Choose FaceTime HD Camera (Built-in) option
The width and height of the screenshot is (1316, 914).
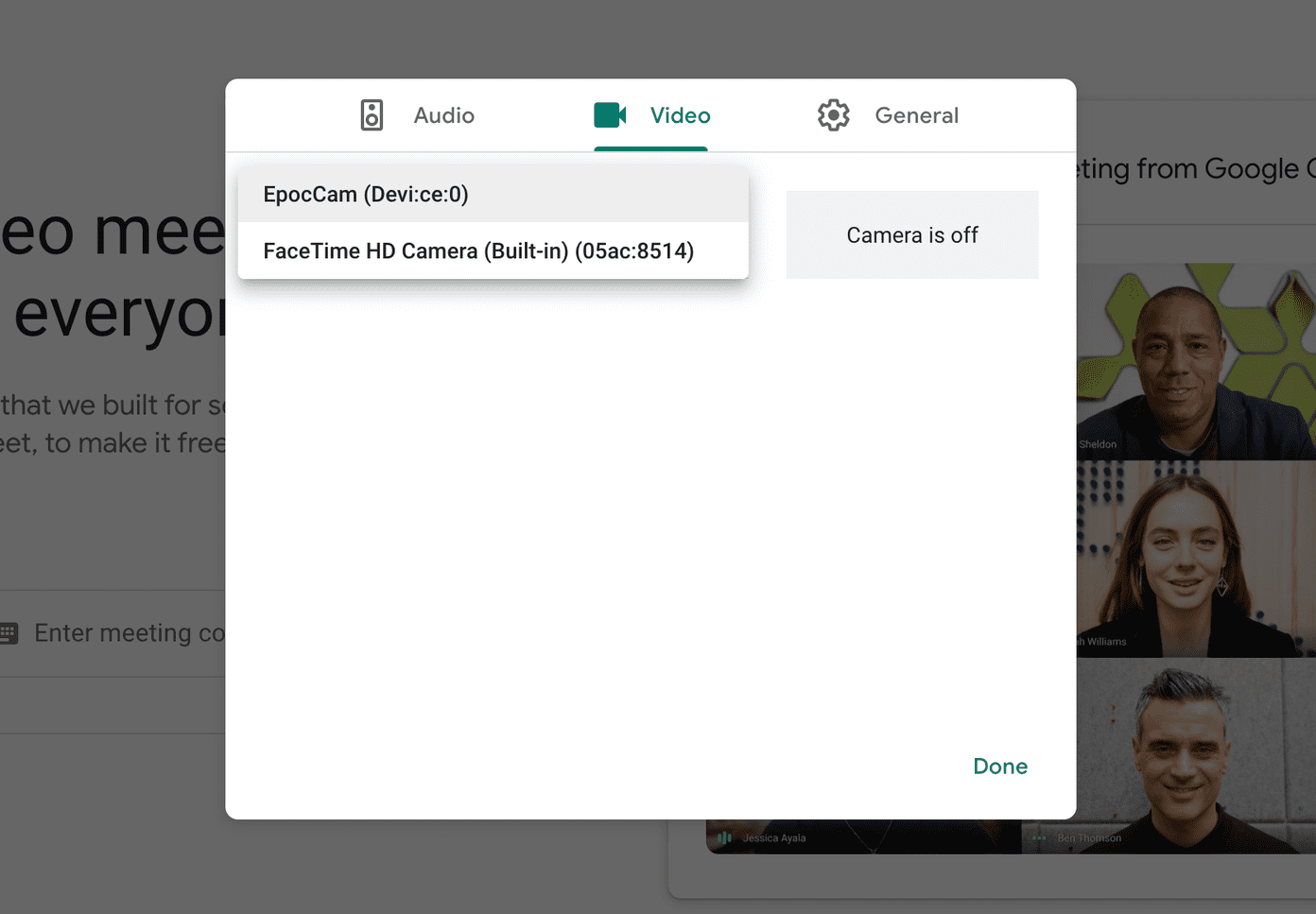[493, 250]
